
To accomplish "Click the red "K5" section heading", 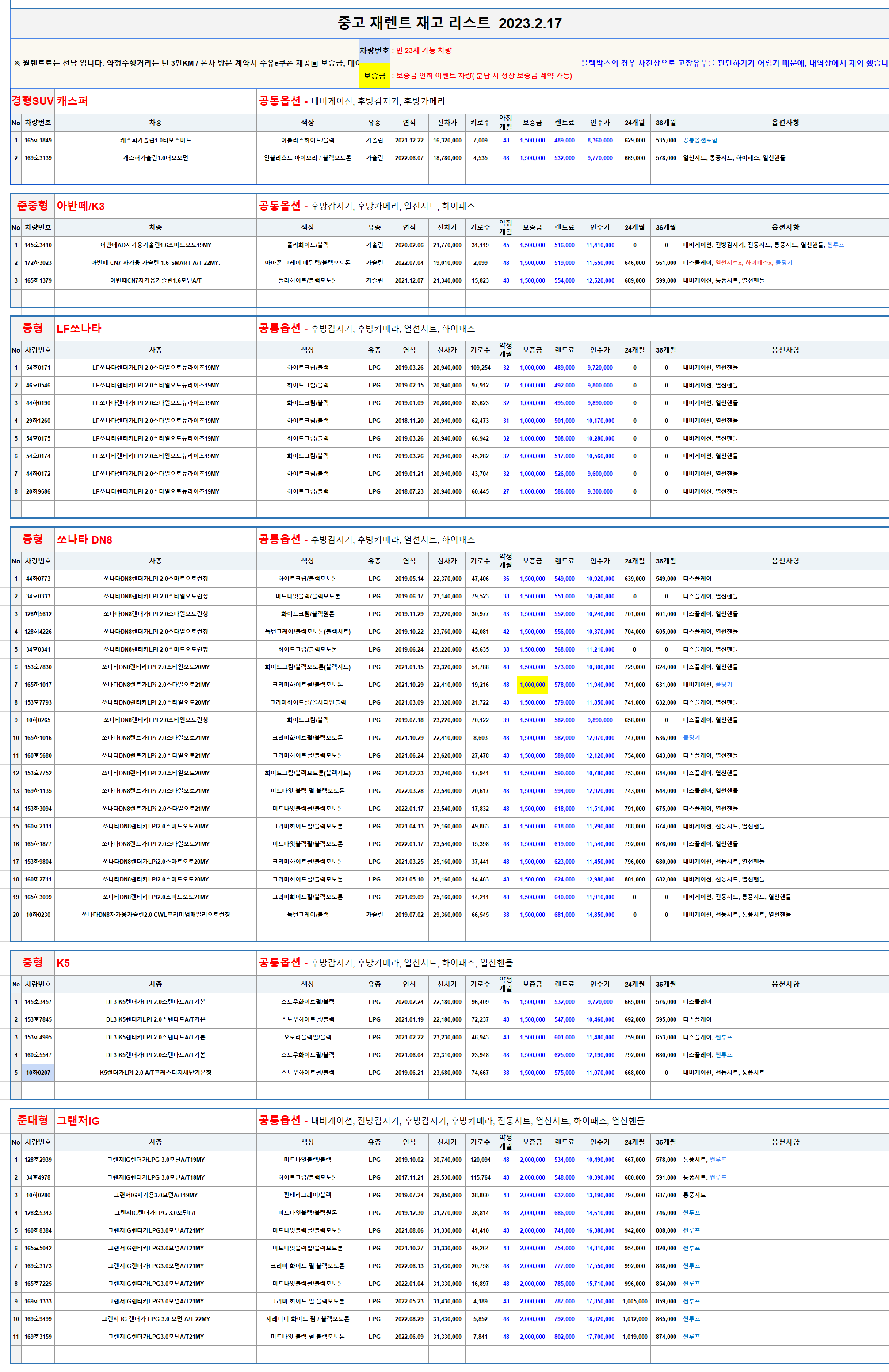I will 63,963.
